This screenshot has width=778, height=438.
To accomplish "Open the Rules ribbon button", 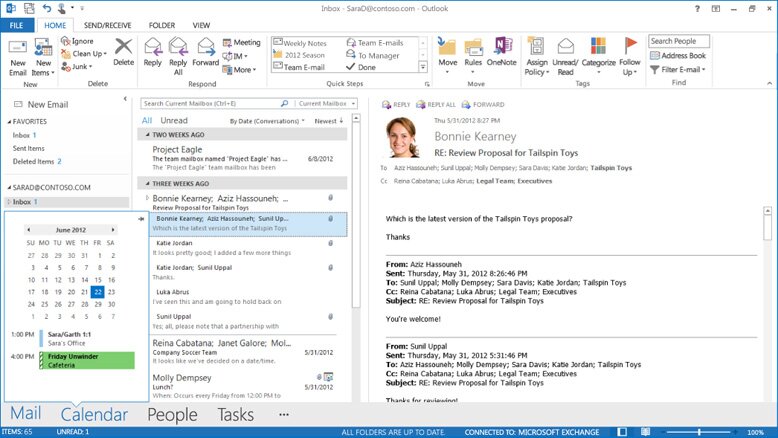I will coord(473,57).
